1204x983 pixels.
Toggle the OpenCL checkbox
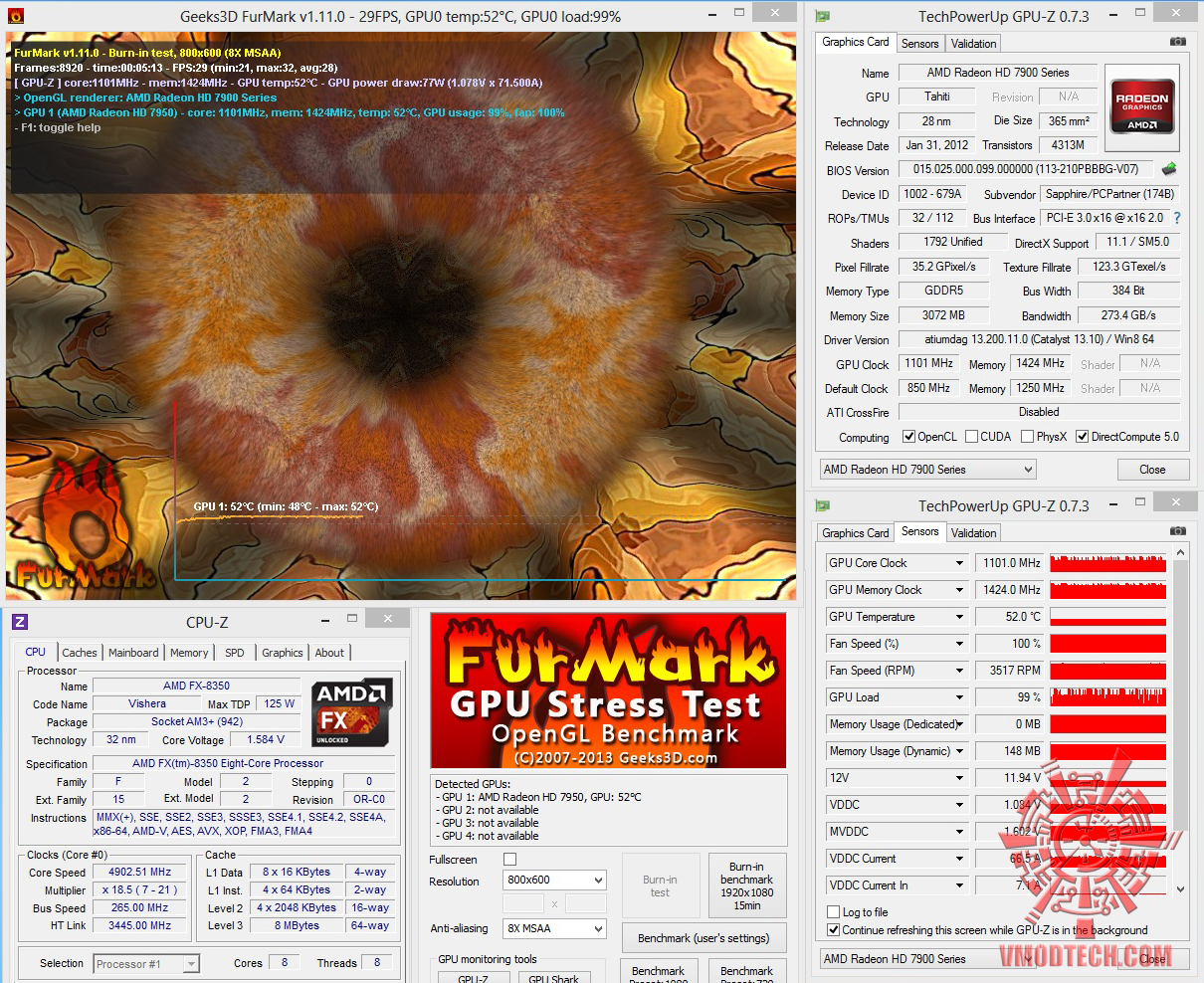(x=908, y=437)
